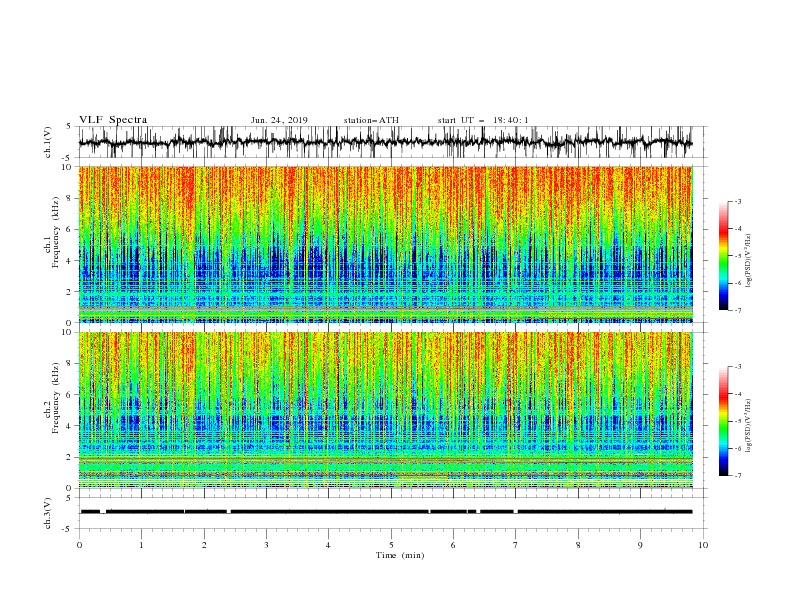Click the date text "Jun. 24, 2019"

pos(279,120)
